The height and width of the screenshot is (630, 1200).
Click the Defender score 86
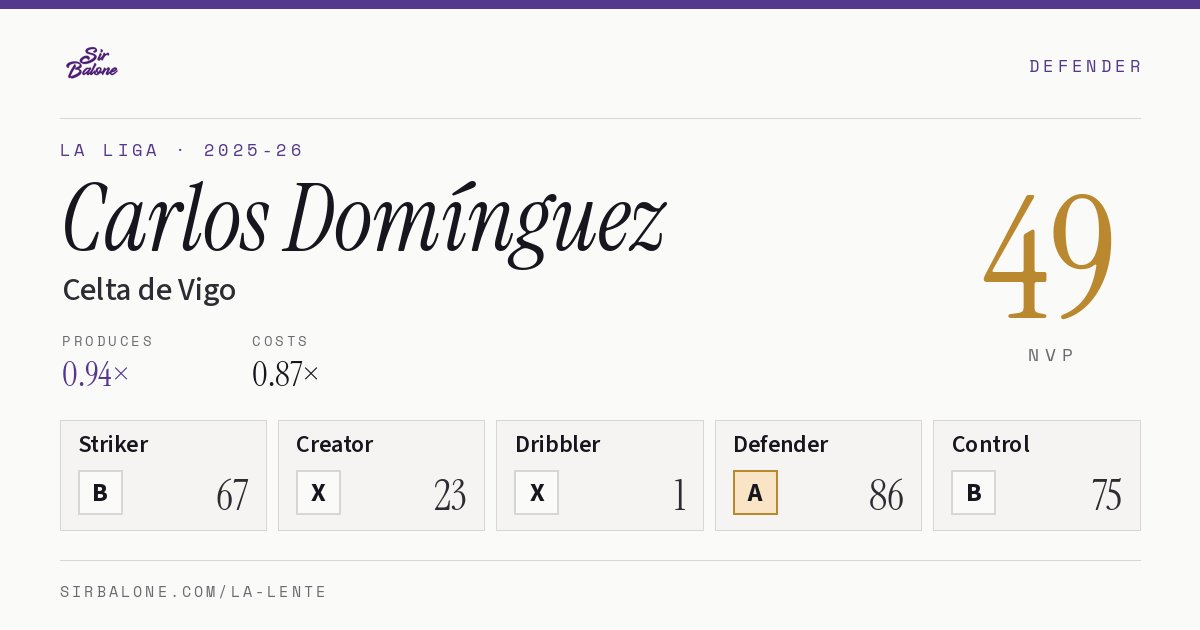[886, 495]
